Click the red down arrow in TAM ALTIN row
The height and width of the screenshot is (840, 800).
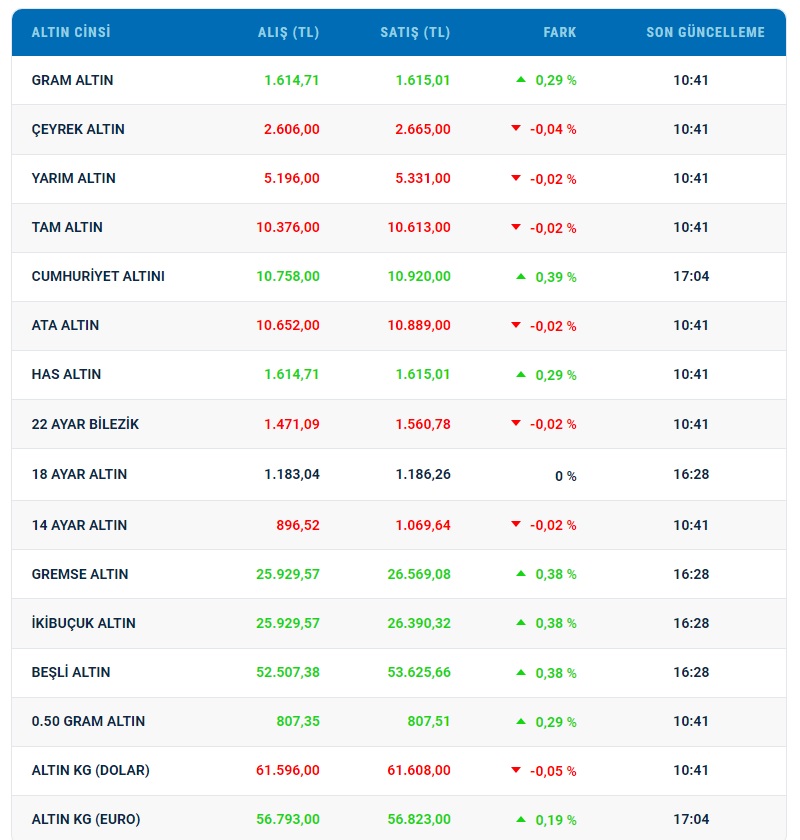coord(516,227)
